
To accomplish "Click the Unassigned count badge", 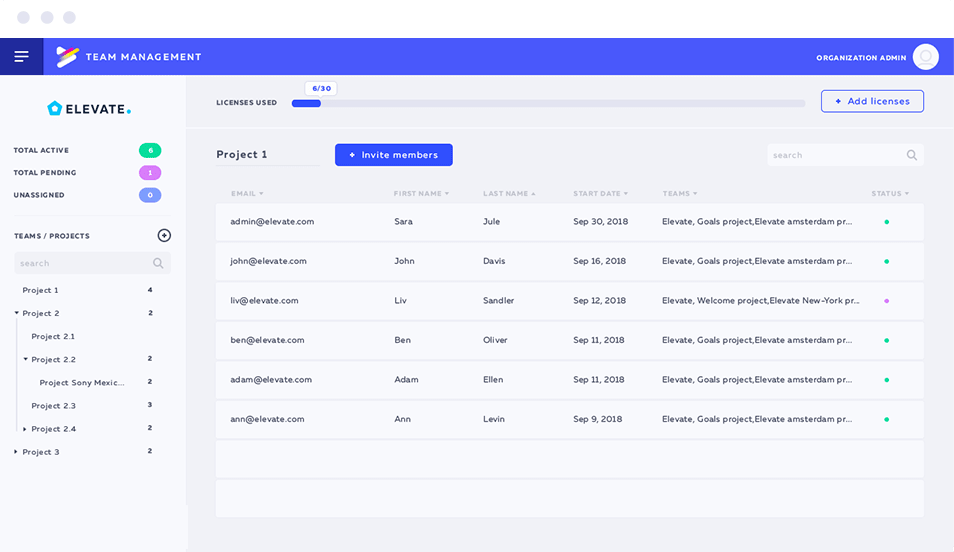I will pos(150,195).
